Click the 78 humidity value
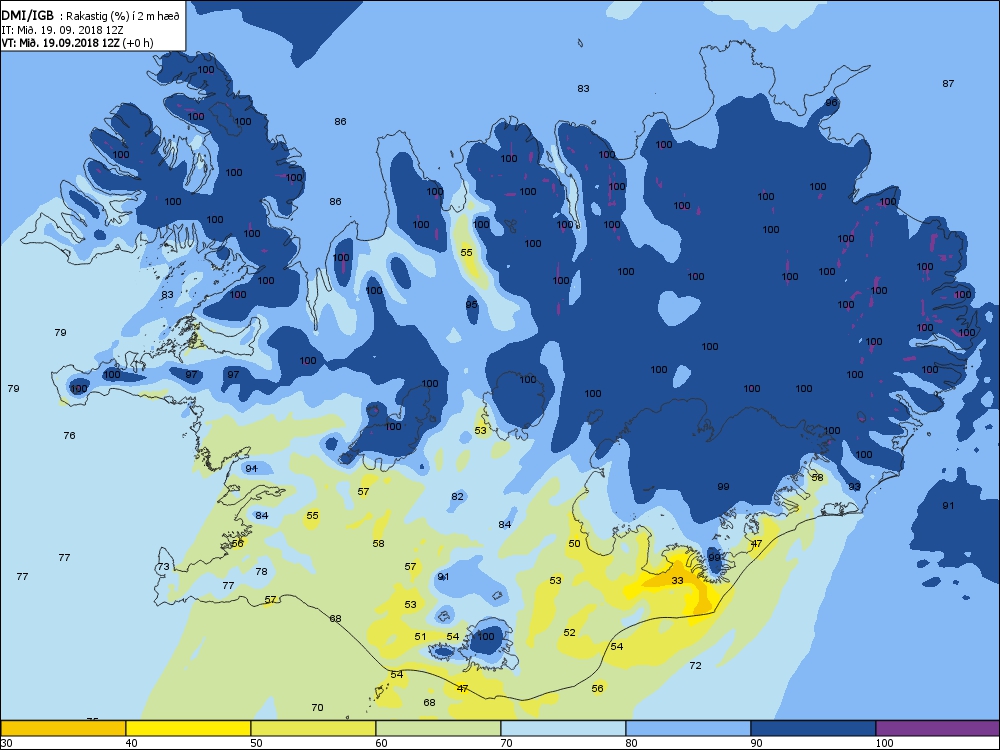Screen dimensions: 1000x750 click(261, 571)
